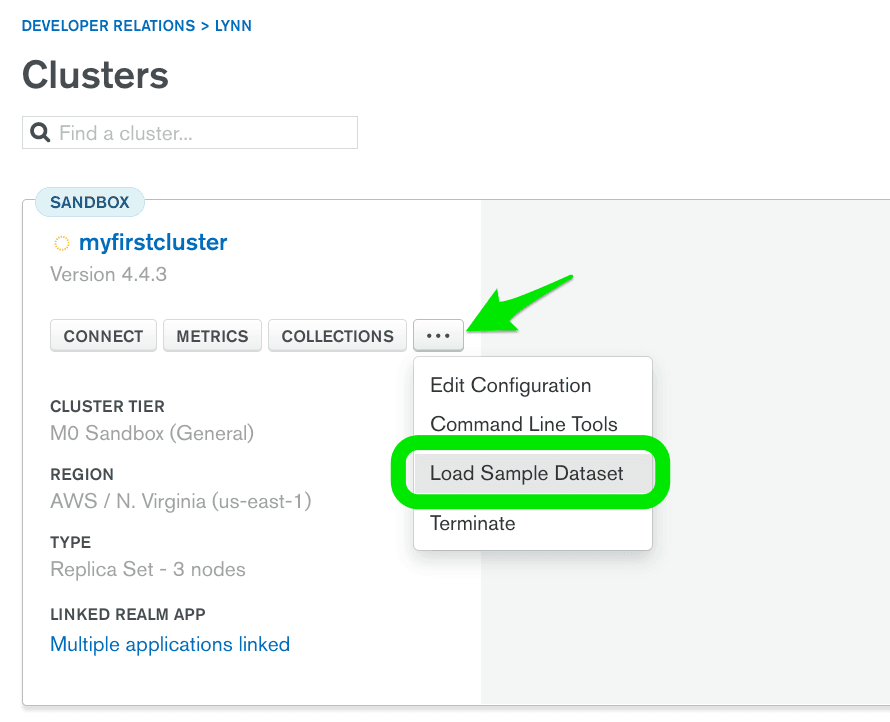This screenshot has width=890, height=722.
Task: Click the Replica Set - 3 nodes value
Action: [147, 570]
